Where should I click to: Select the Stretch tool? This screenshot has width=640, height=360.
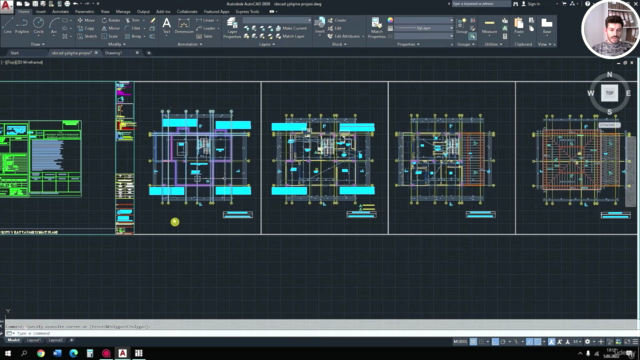tap(87, 36)
